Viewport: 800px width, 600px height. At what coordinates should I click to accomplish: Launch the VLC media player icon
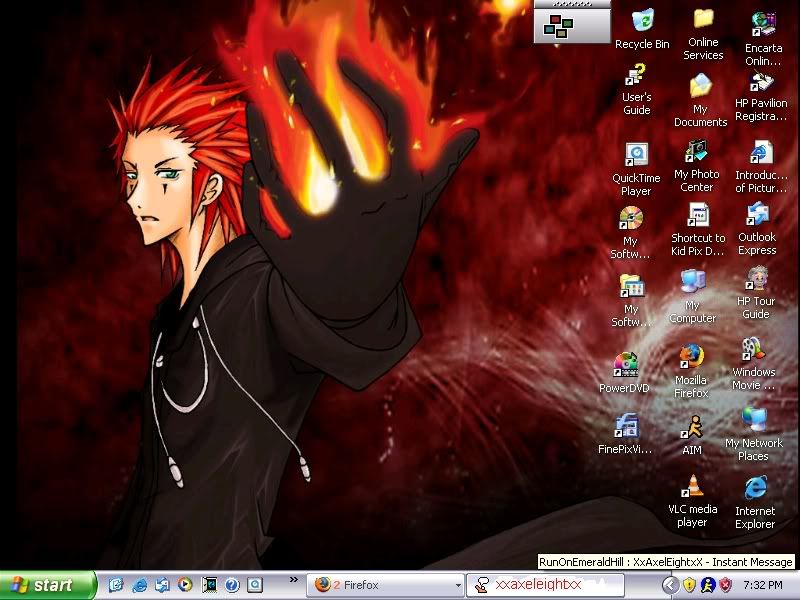(692, 501)
